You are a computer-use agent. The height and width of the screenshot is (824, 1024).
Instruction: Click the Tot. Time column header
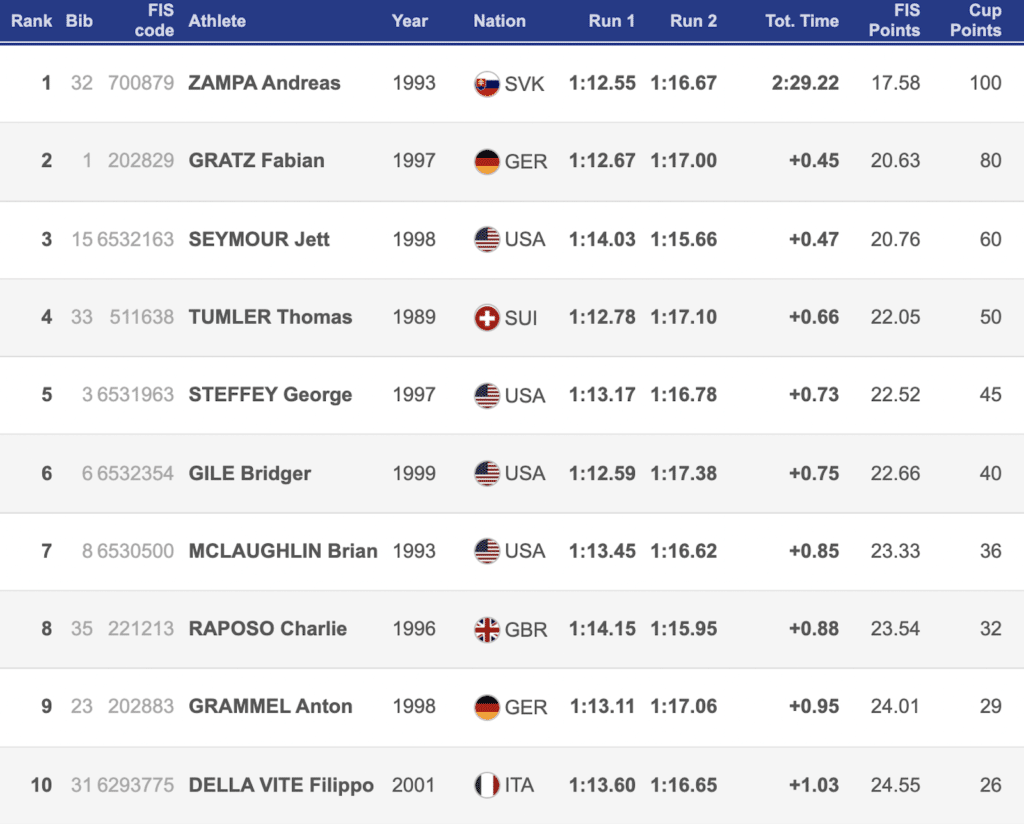(x=801, y=20)
